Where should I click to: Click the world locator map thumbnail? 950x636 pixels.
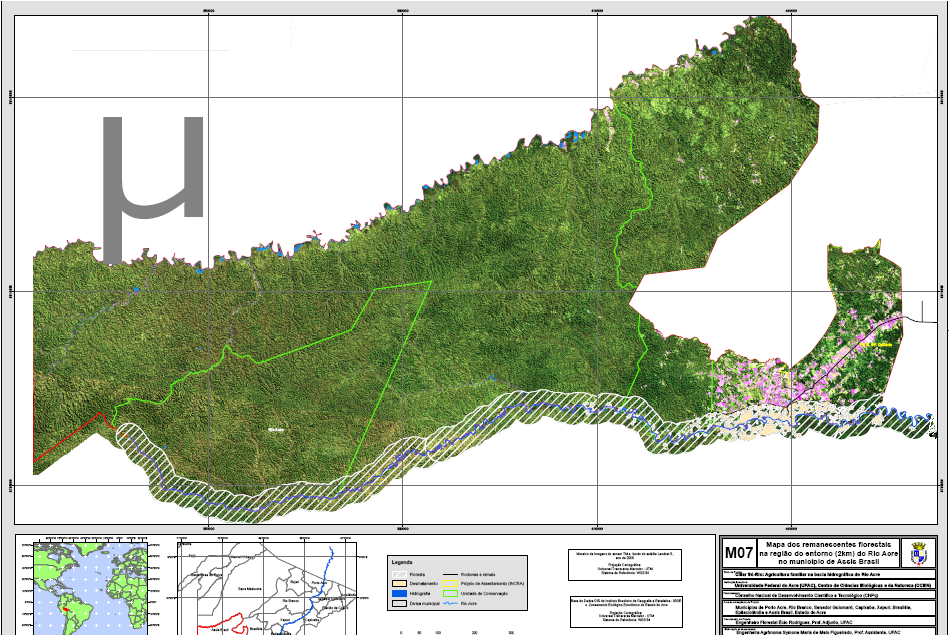pyautogui.click(x=91, y=588)
